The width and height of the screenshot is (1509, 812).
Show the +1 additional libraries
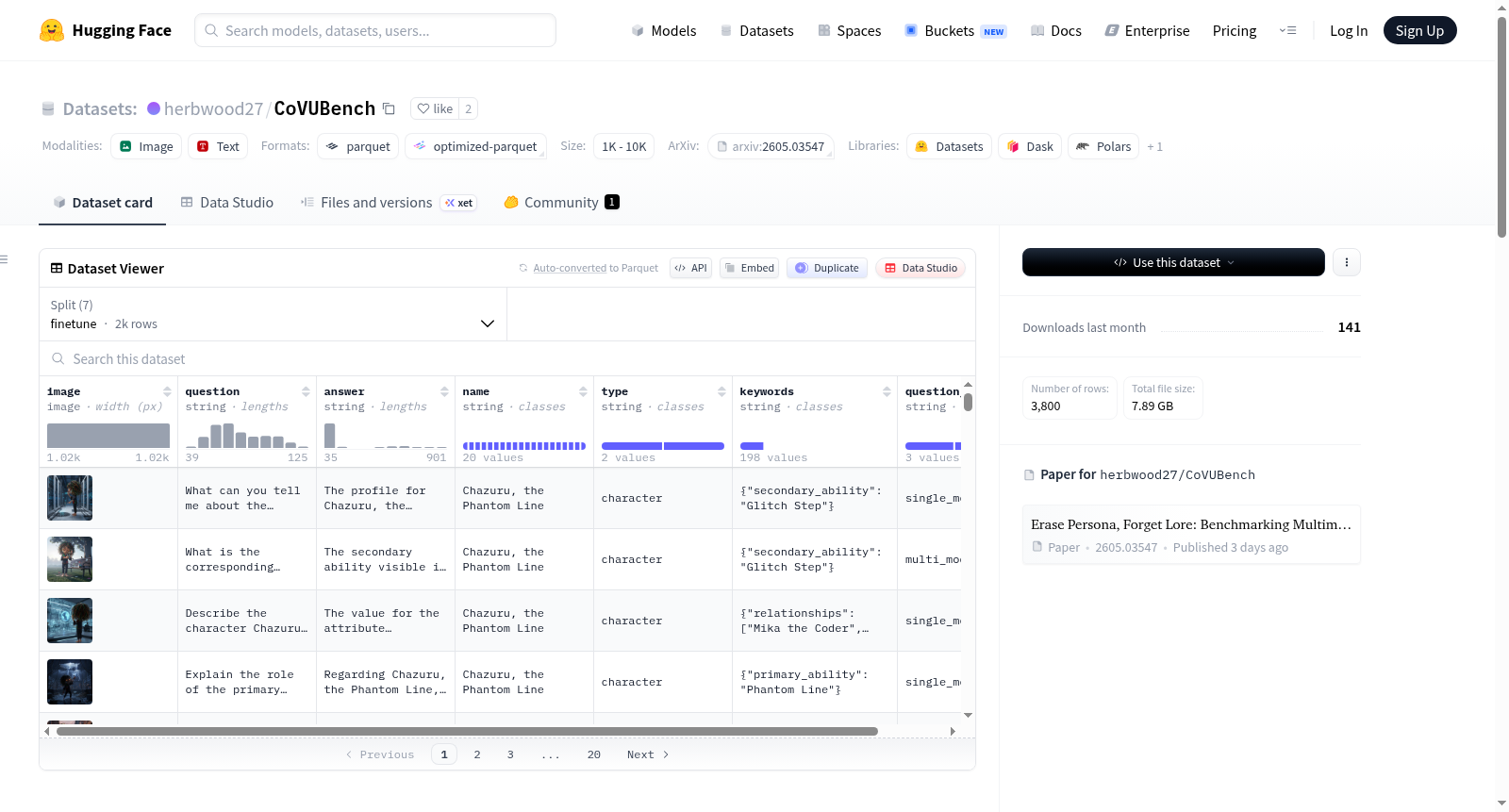coord(1155,147)
